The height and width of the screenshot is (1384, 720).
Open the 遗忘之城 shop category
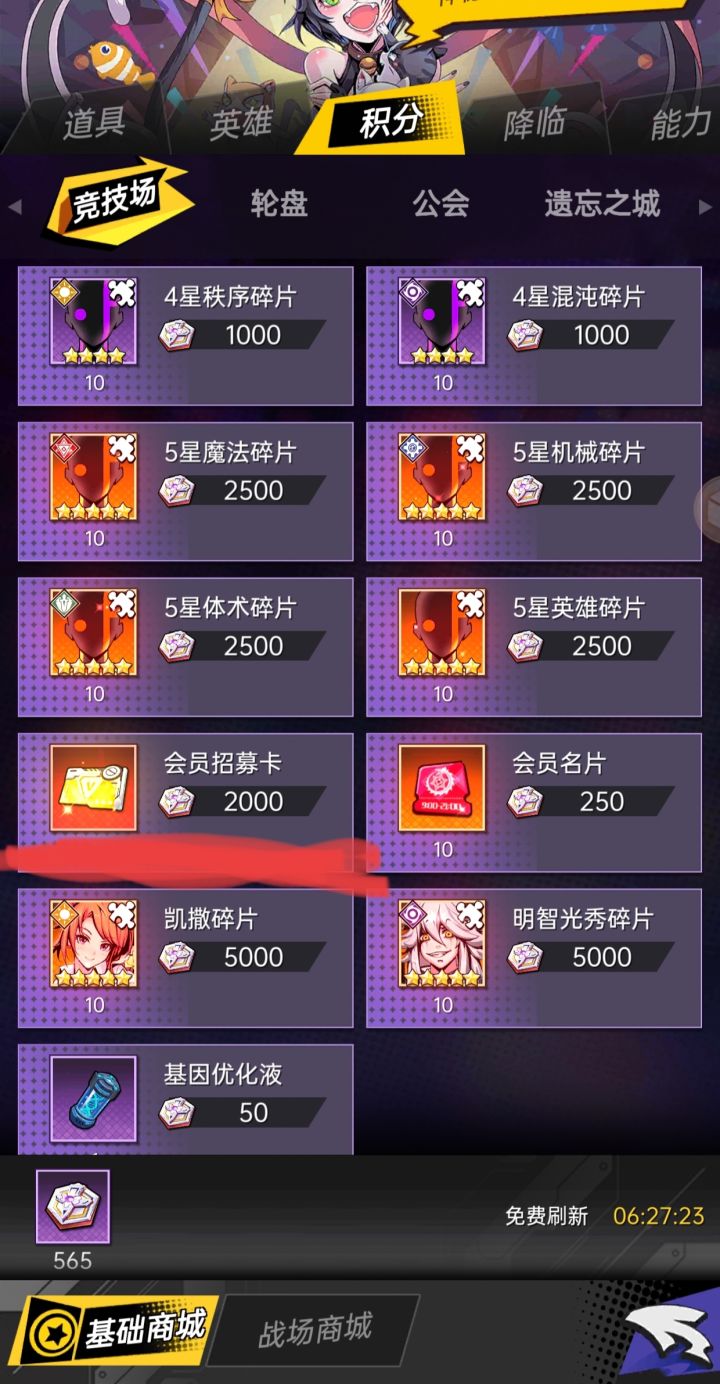[602, 204]
